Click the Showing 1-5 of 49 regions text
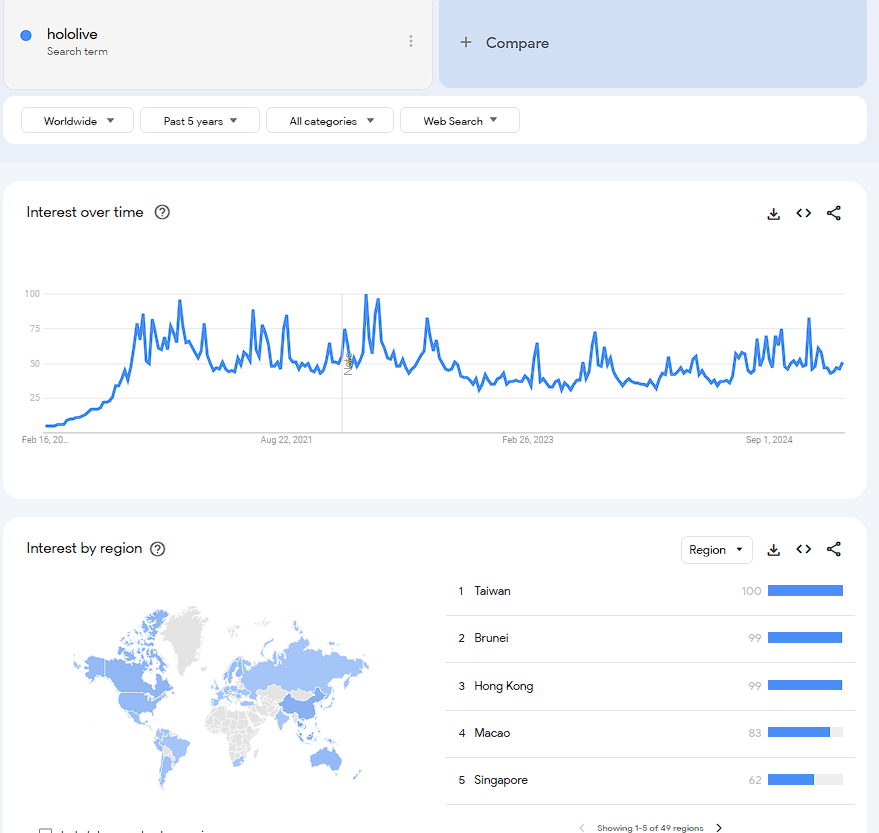This screenshot has width=879, height=833. pos(650,828)
